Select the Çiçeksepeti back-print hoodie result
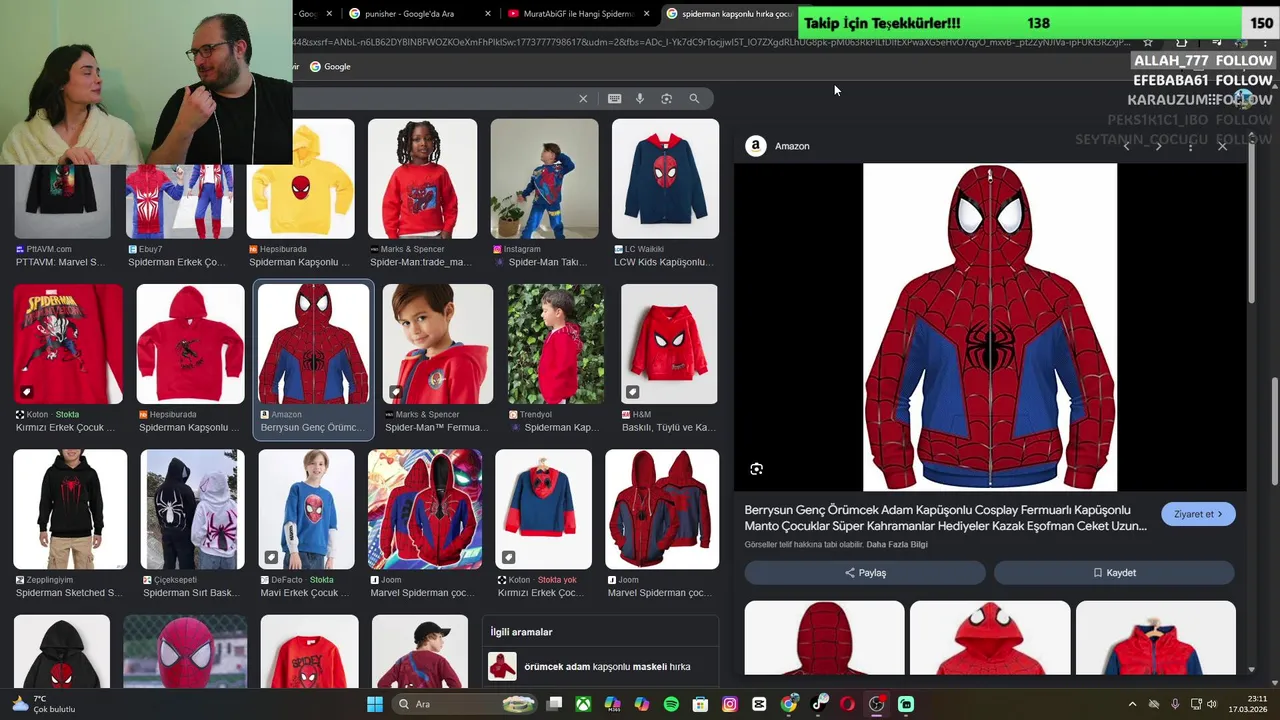 coord(192,509)
